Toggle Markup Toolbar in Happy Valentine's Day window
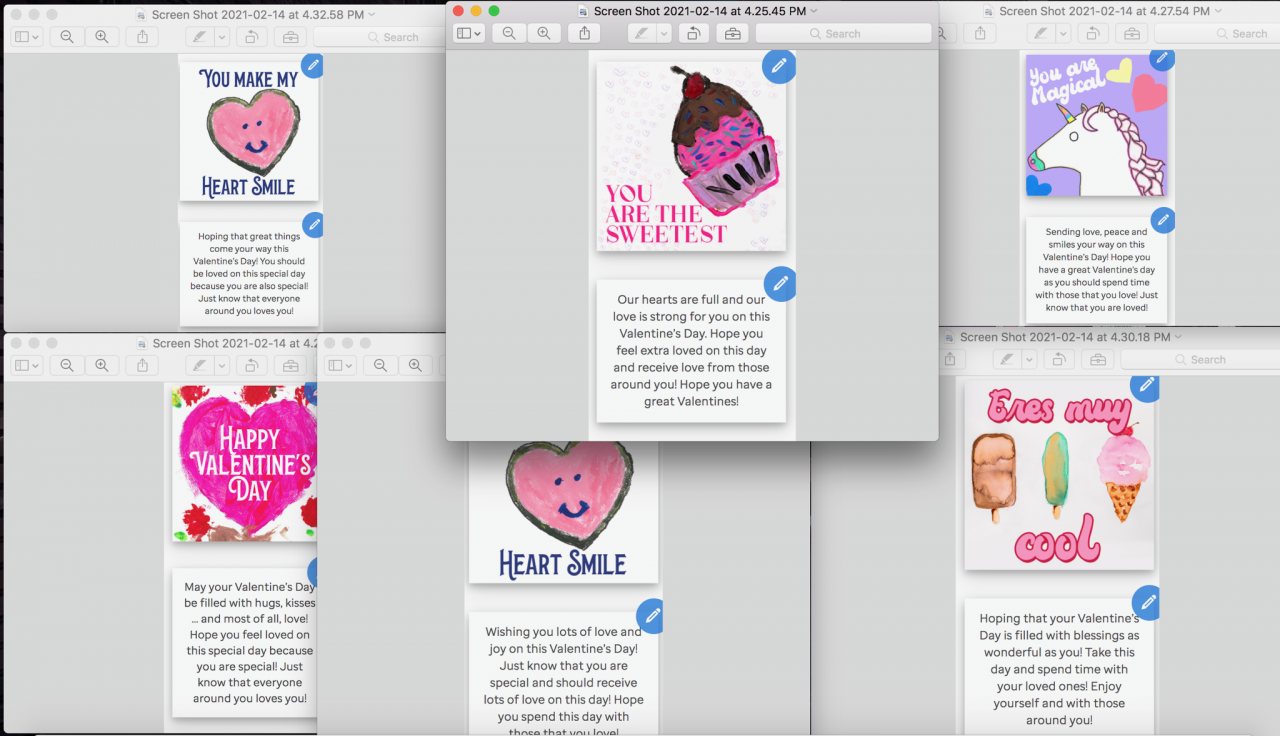The width and height of the screenshot is (1280, 736). click(x=291, y=365)
